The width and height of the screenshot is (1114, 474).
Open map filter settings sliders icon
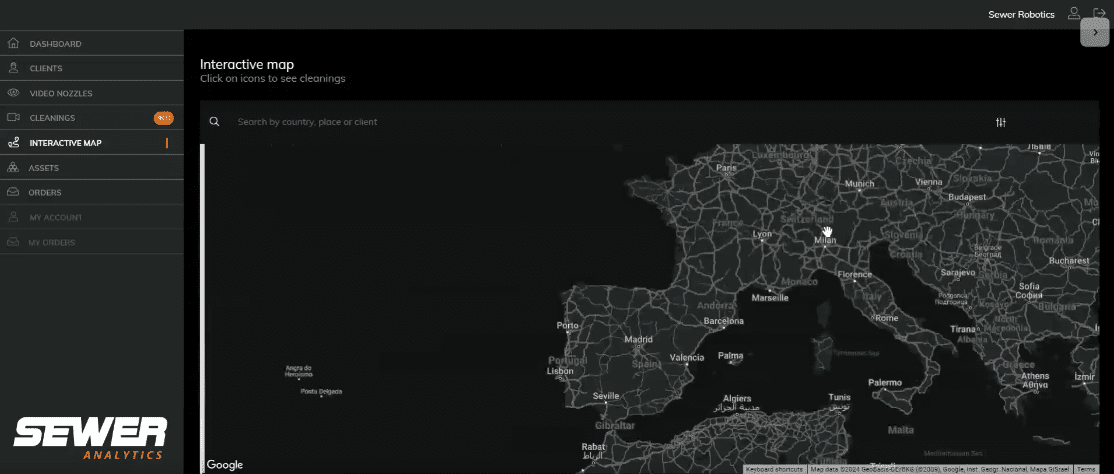[1001, 122]
